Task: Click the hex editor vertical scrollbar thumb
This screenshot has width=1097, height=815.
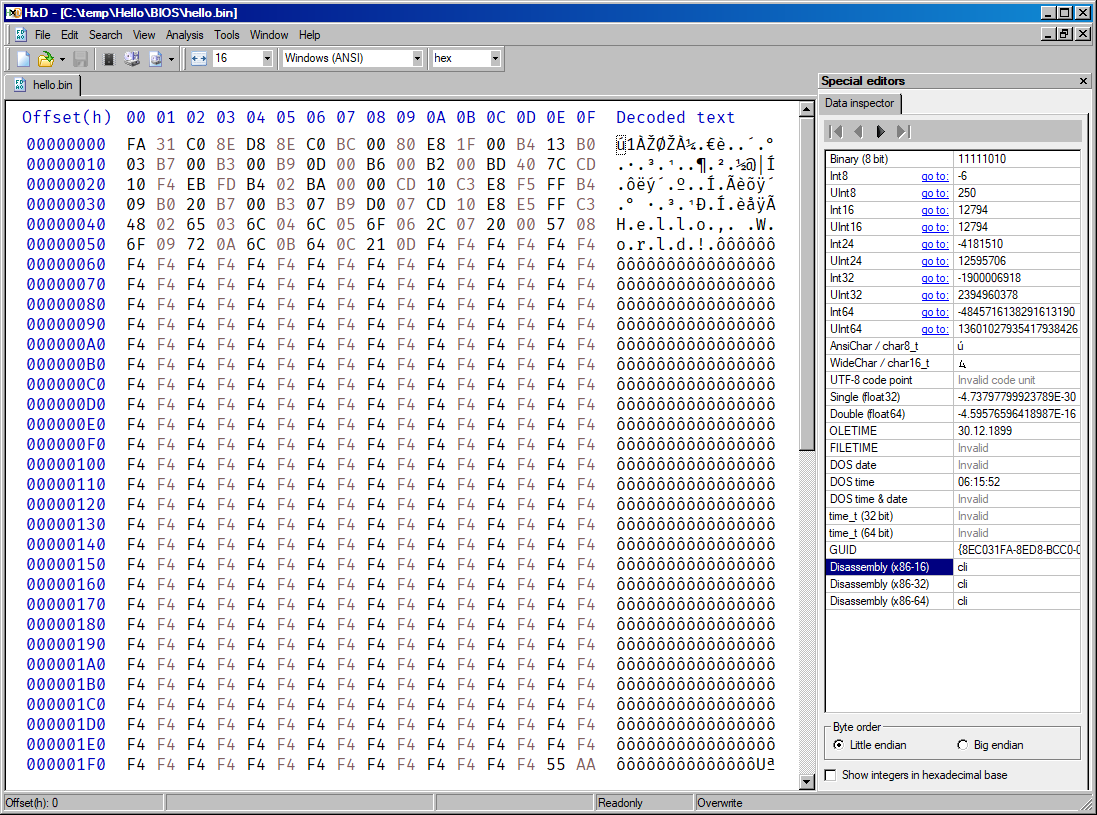Action: [807, 283]
